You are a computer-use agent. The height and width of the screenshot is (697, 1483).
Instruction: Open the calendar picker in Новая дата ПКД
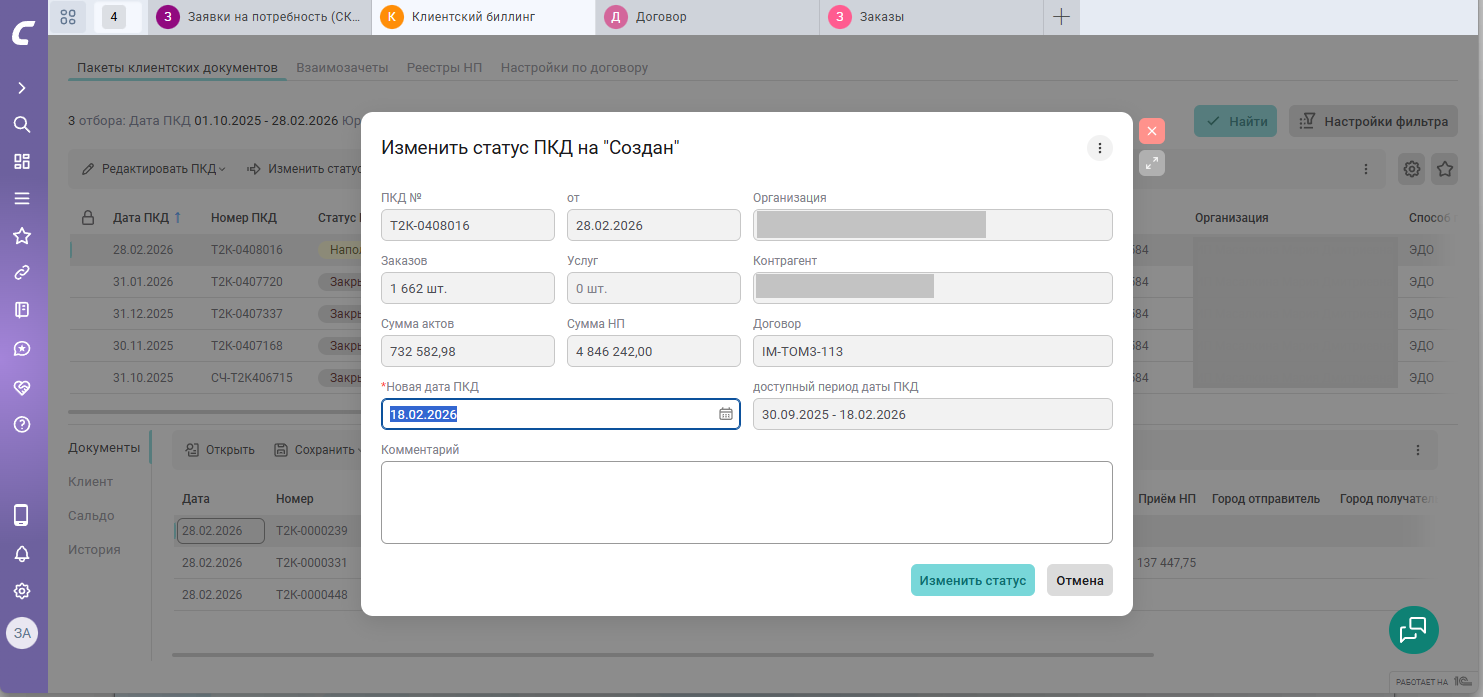[x=726, y=414]
